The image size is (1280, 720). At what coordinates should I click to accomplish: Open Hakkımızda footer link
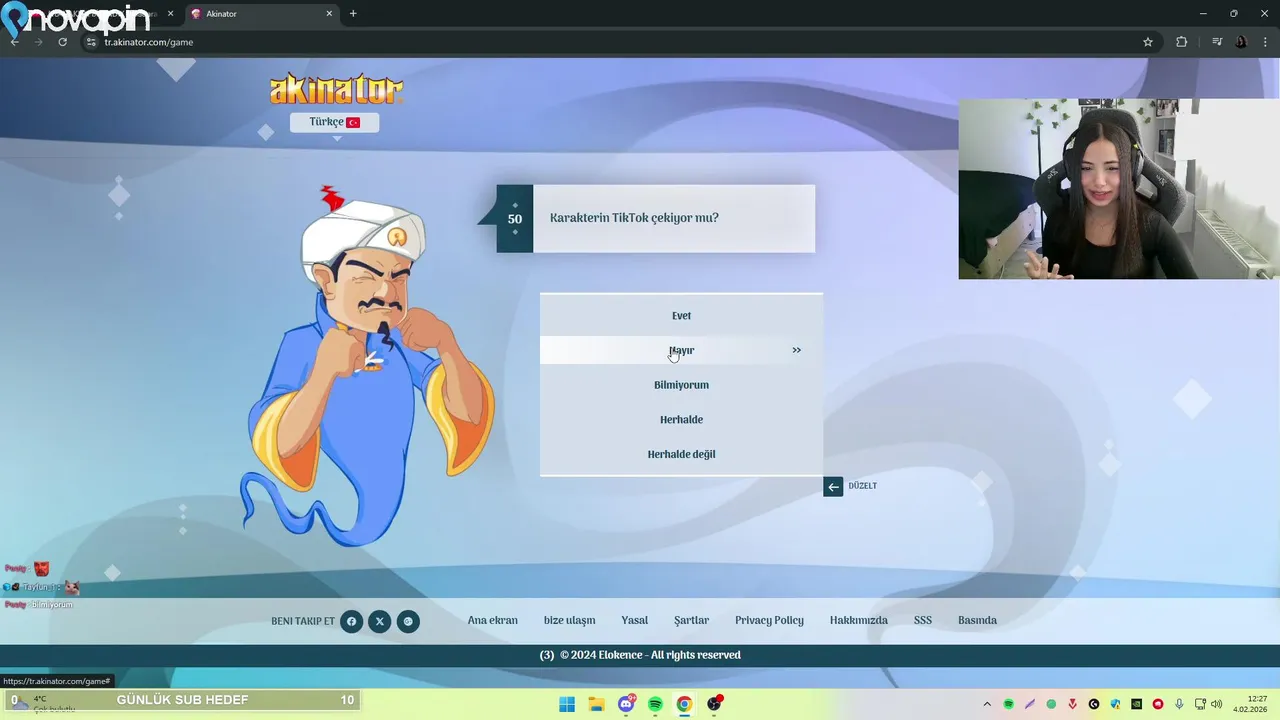click(859, 621)
